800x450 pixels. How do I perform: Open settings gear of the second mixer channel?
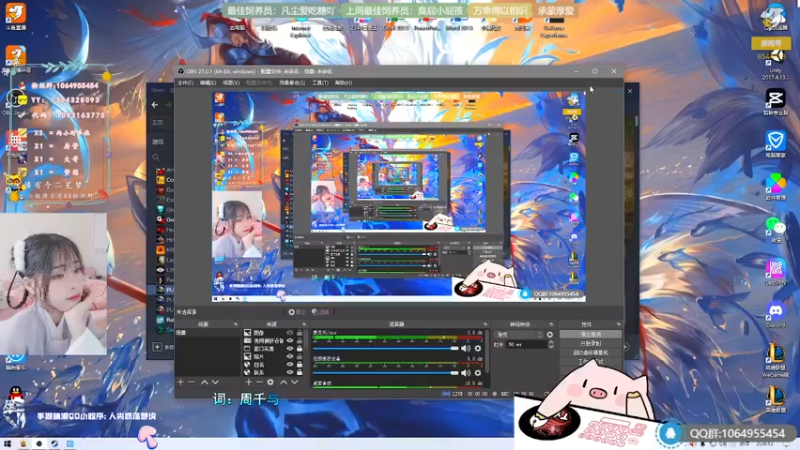click(x=478, y=373)
